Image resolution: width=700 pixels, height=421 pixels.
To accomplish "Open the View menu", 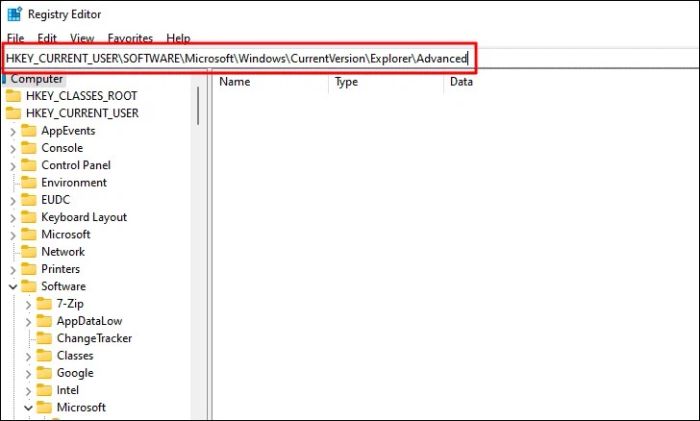I will (82, 38).
